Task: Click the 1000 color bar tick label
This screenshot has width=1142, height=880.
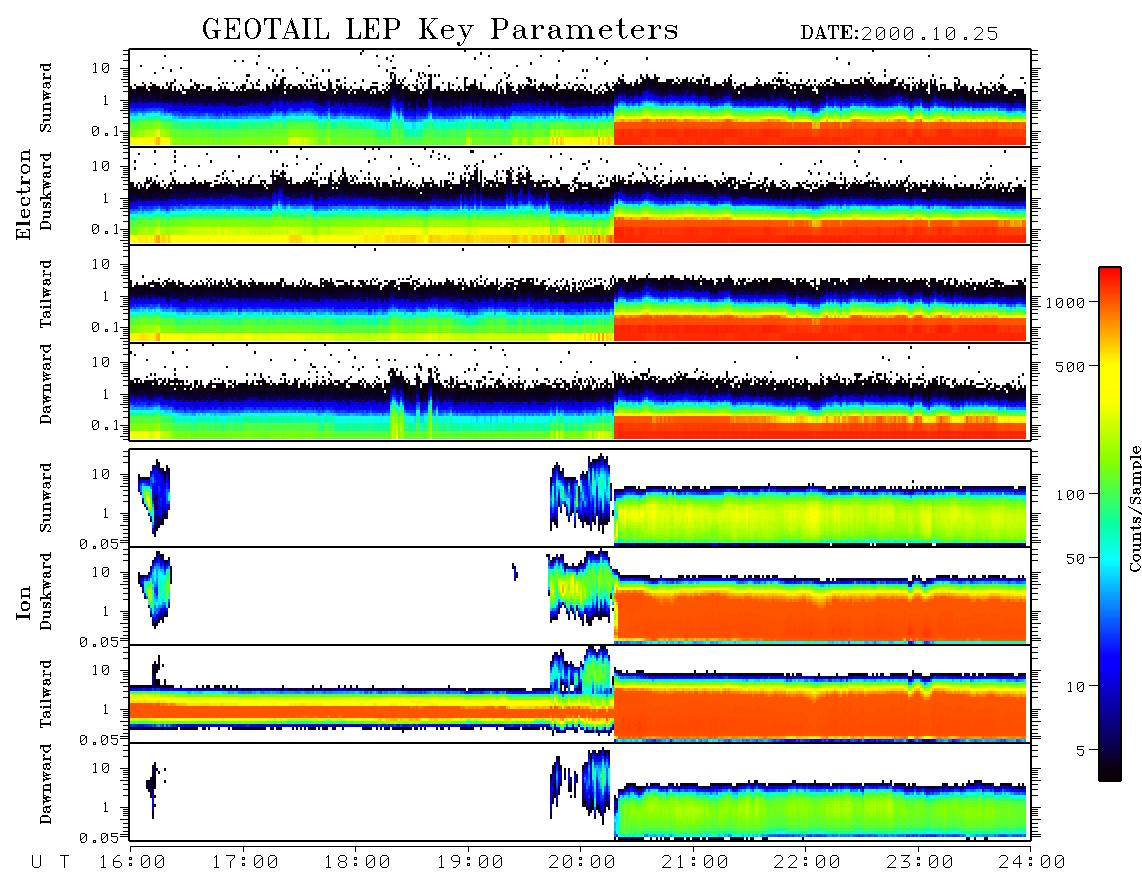Action: 1065,302
